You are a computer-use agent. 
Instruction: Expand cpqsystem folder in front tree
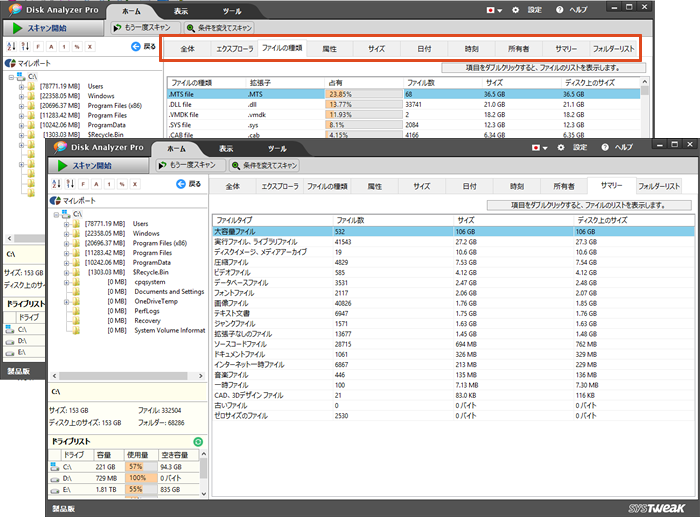click(x=66, y=283)
